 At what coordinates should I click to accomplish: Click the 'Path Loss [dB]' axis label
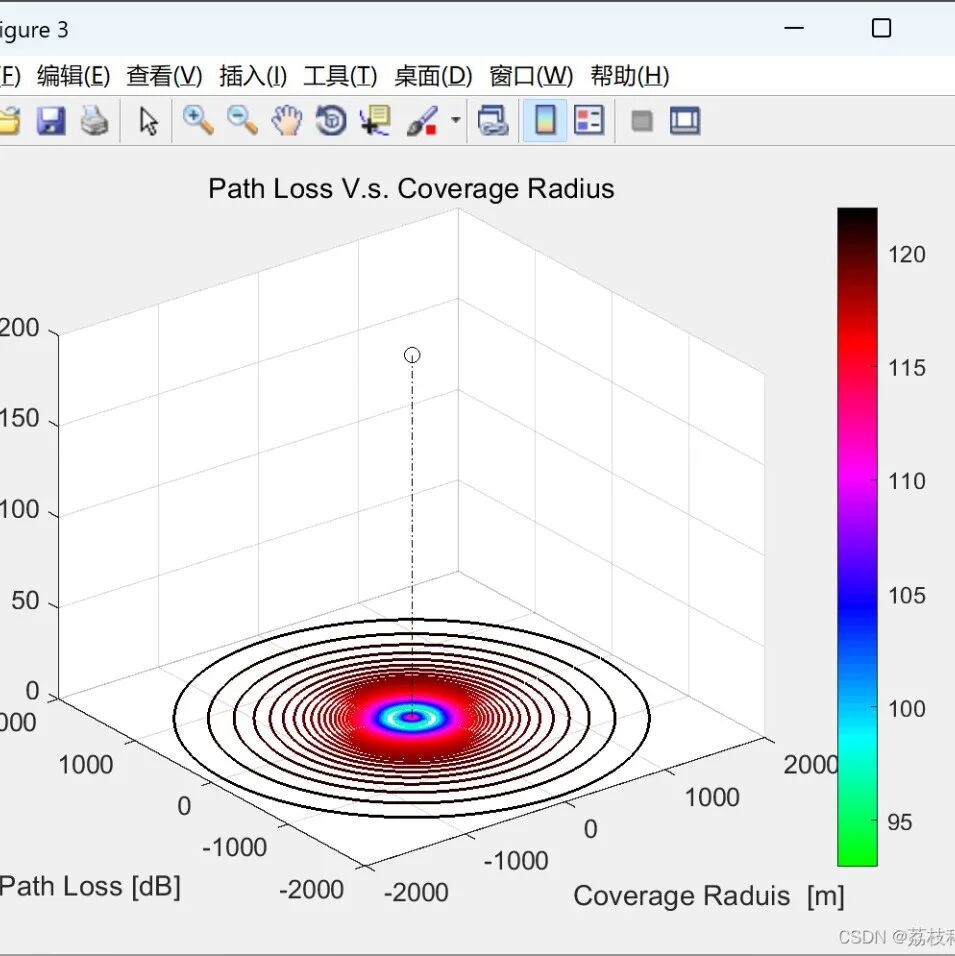(90, 886)
